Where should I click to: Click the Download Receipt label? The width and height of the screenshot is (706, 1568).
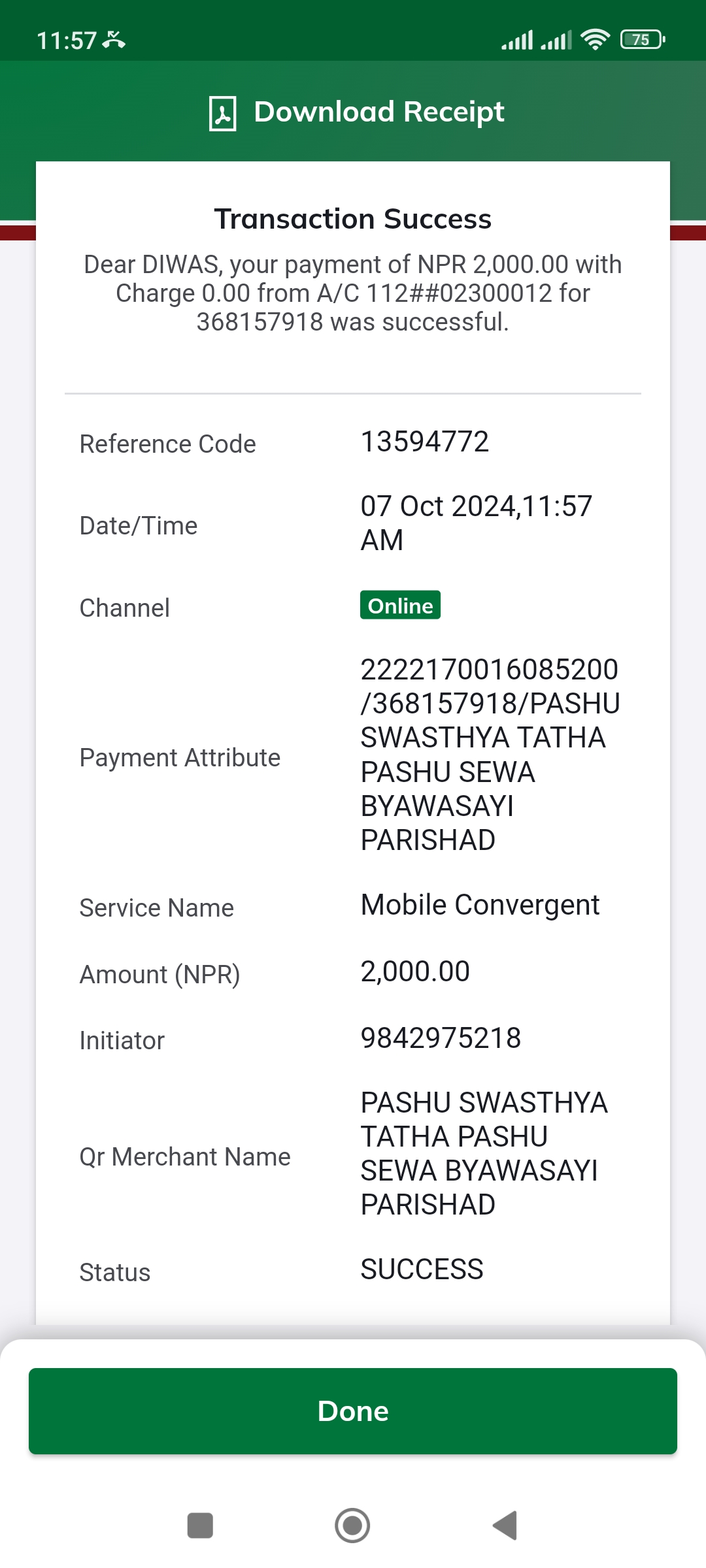(379, 112)
